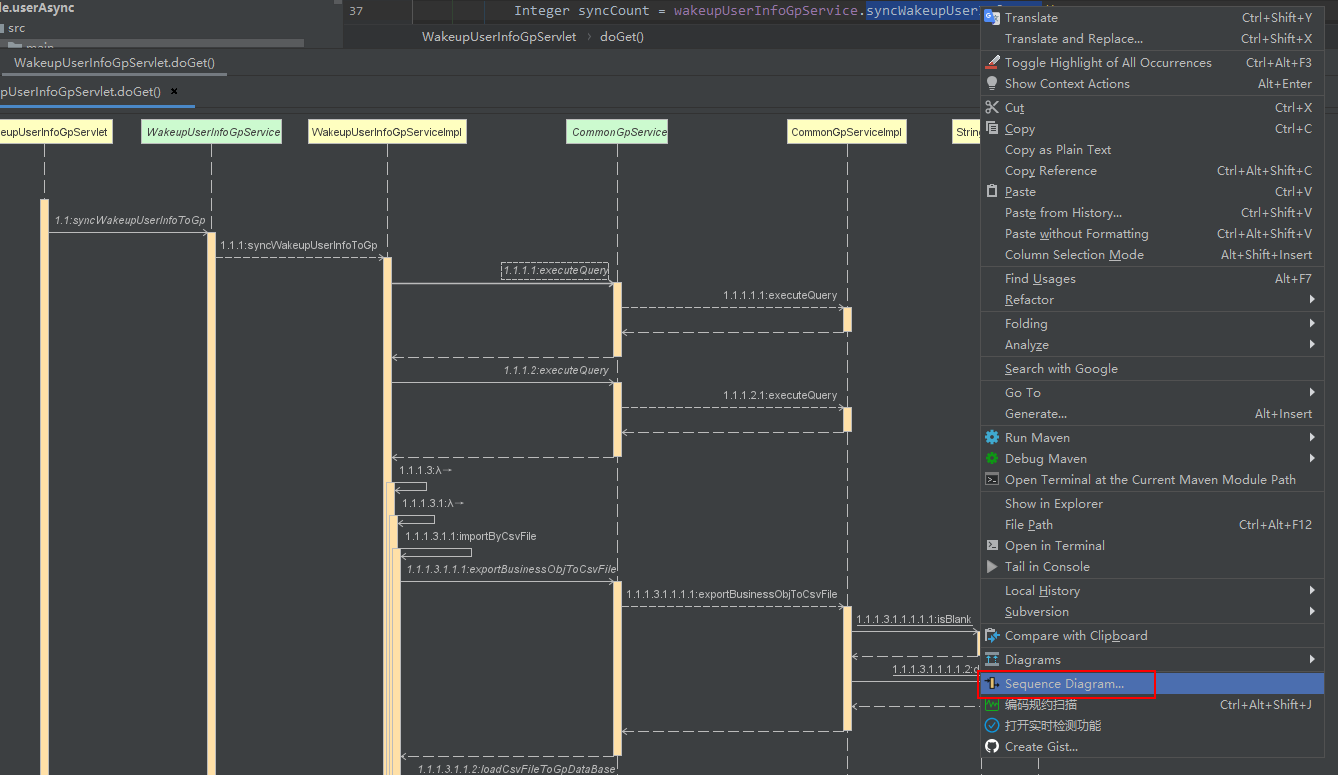Enable Column Selection Mode
The image size is (1338, 775).
pyautogui.click(x=1074, y=254)
